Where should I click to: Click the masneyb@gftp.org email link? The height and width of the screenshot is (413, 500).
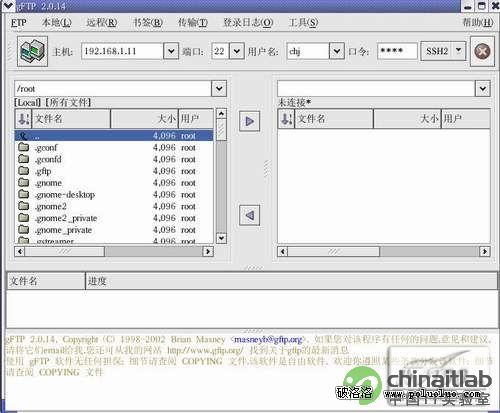click(x=268, y=339)
